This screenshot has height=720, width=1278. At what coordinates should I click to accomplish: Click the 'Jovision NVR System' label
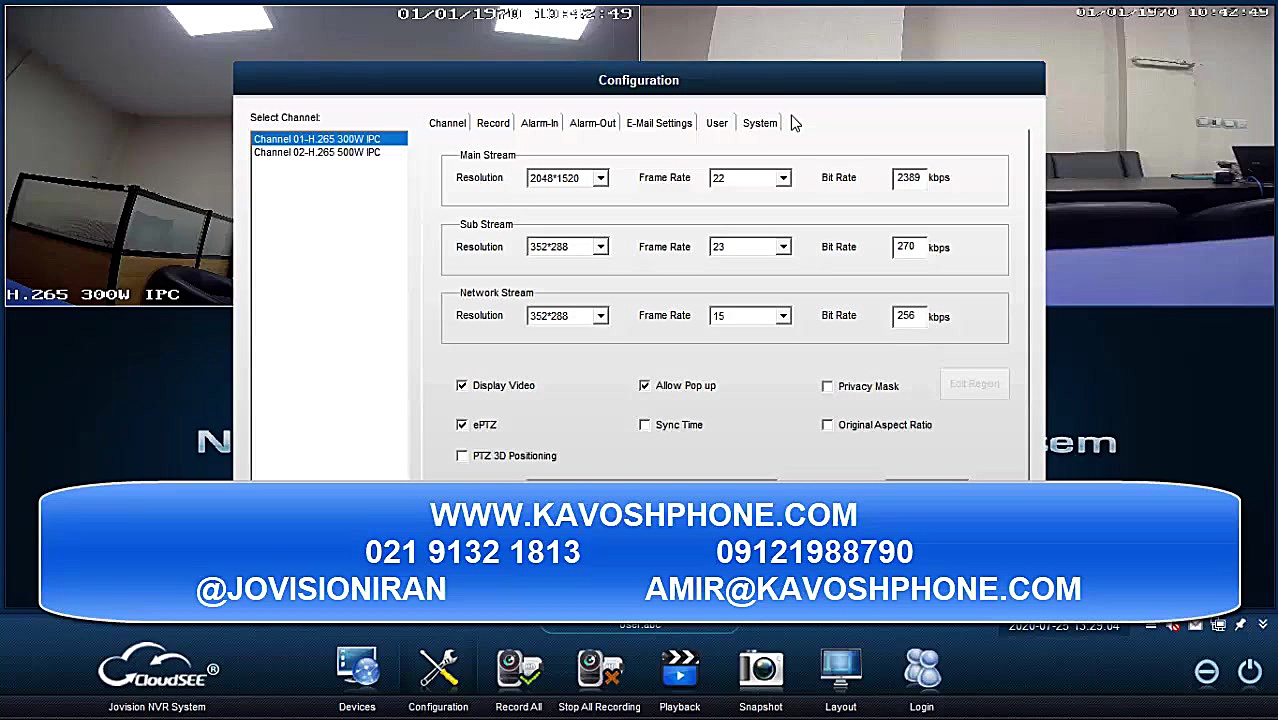point(157,707)
